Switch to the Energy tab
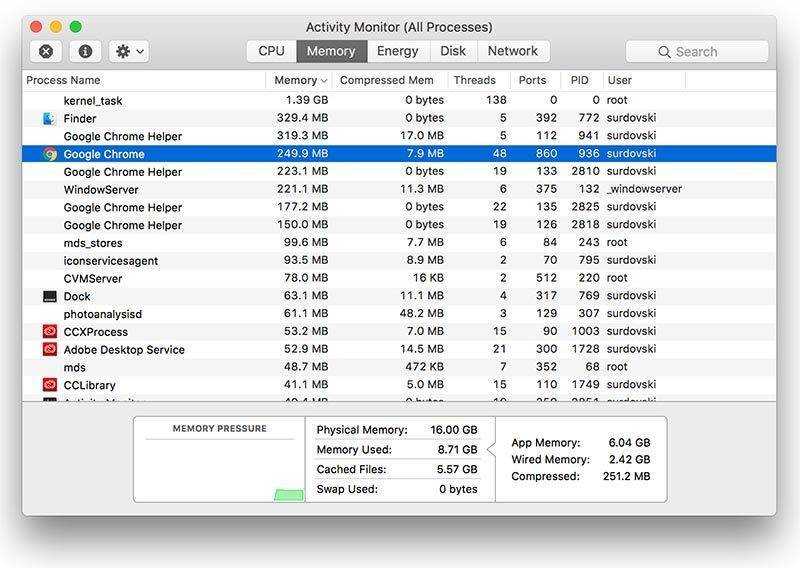 397,51
